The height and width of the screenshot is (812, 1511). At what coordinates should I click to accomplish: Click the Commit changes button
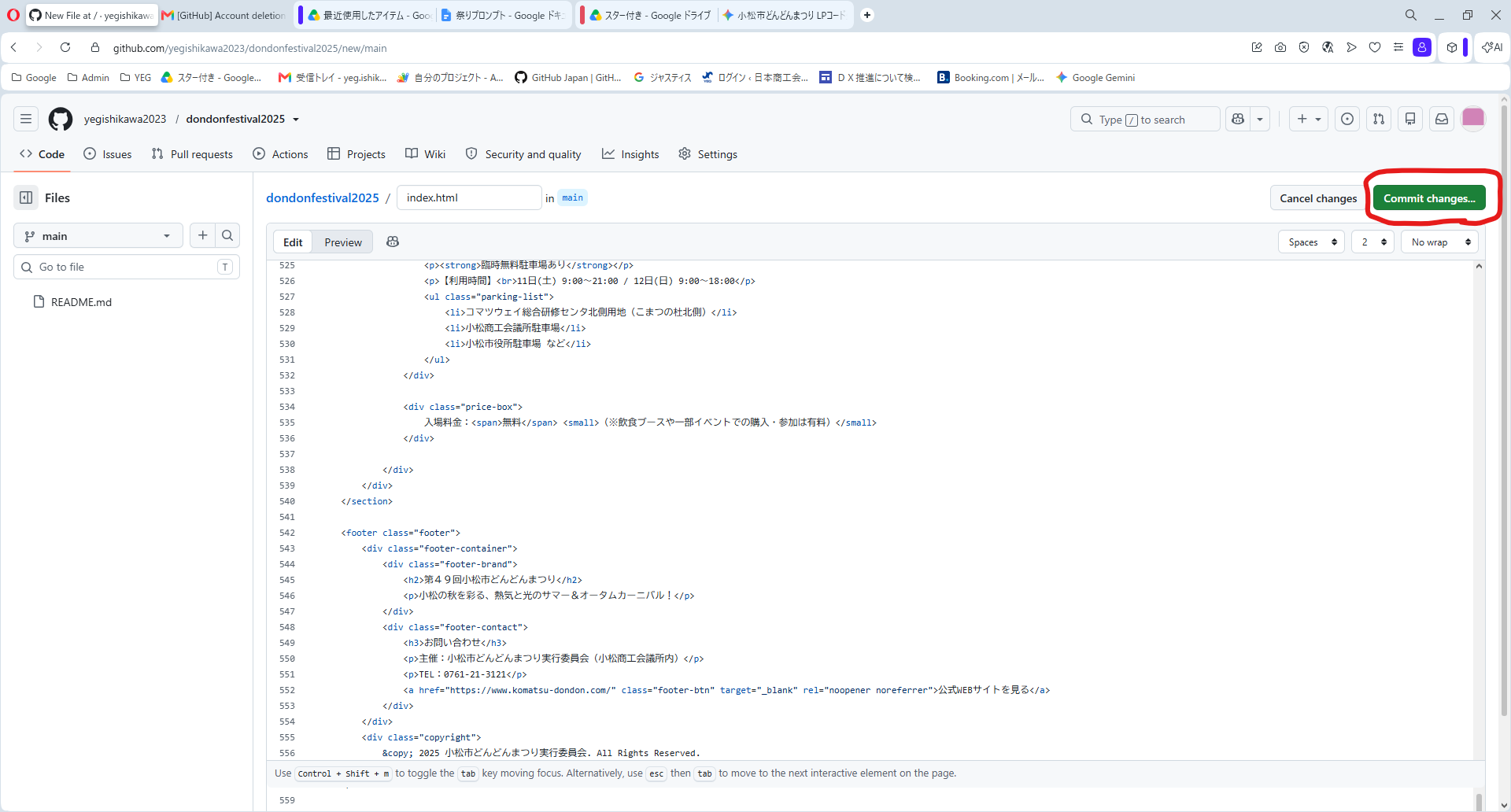1429,198
